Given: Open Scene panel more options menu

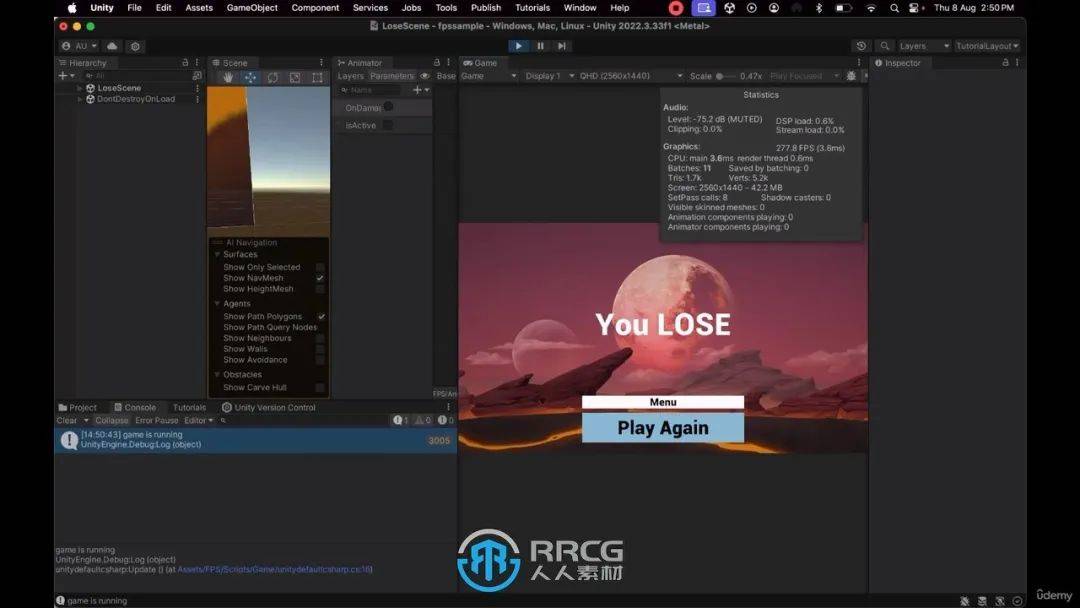Looking at the screenshot, I should [x=321, y=63].
